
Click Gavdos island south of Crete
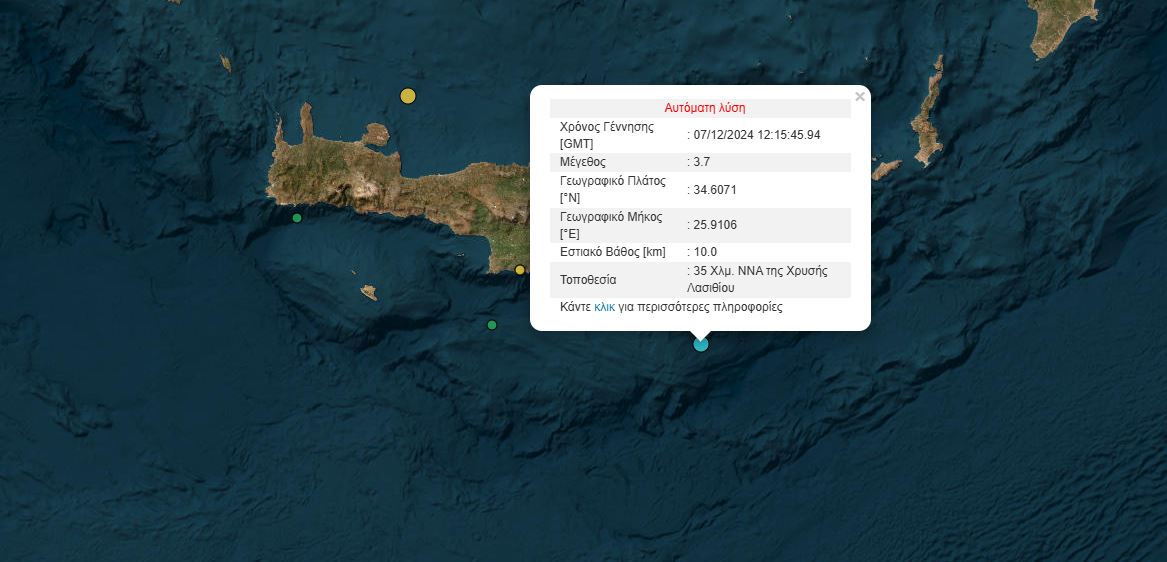pyautogui.click(x=369, y=292)
